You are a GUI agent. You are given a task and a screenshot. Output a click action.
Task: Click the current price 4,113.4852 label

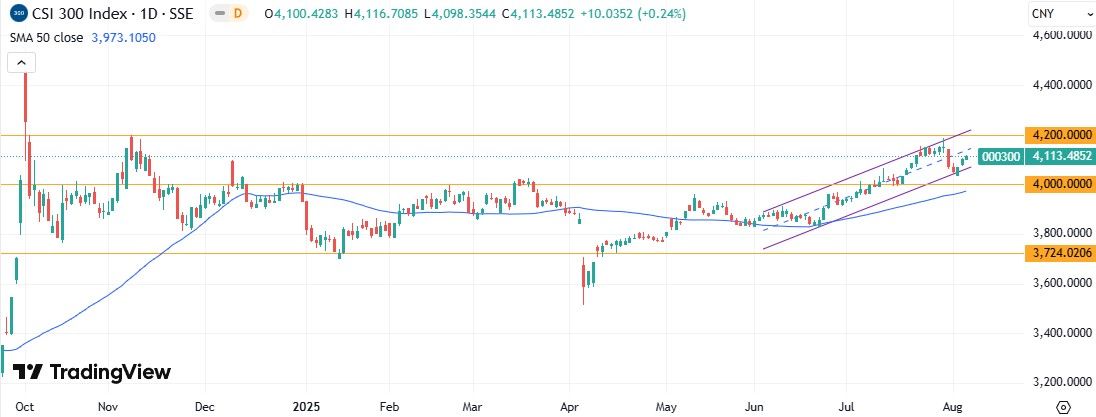1061,157
